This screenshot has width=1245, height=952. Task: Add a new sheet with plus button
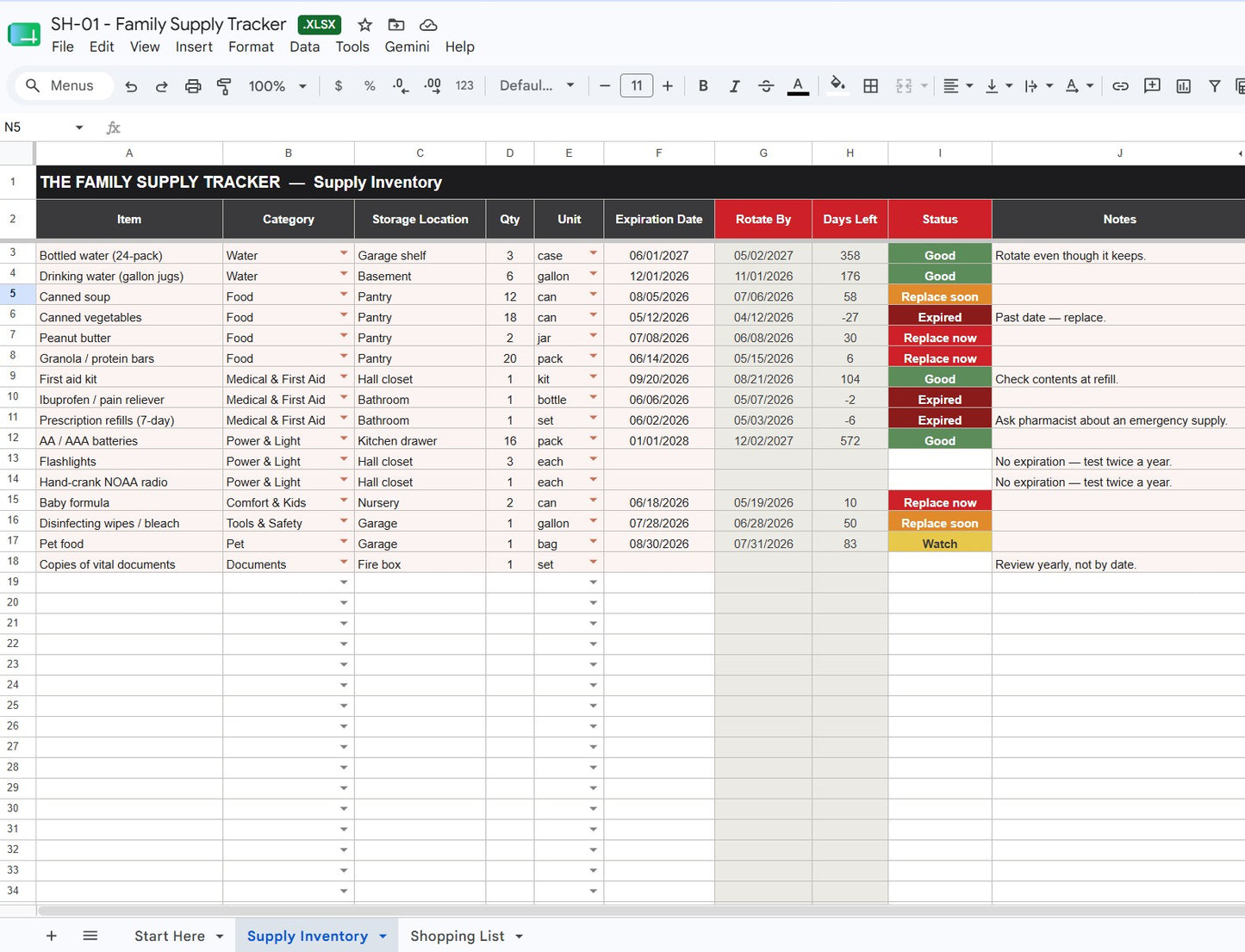pyautogui.click(x=51, y=936)
